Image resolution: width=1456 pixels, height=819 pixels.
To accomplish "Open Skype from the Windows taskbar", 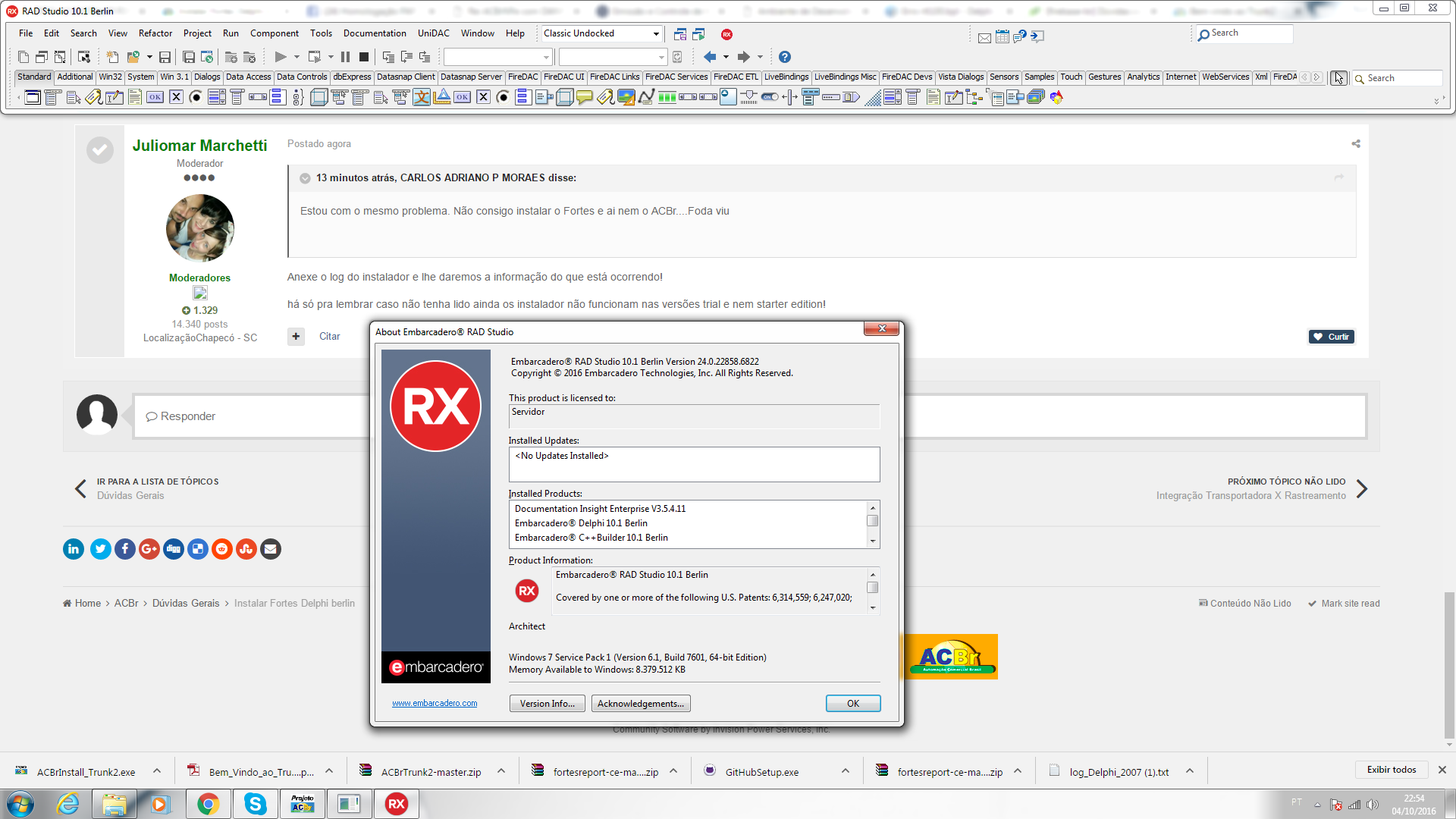I will pyautogui.click(x=255, y=804).
